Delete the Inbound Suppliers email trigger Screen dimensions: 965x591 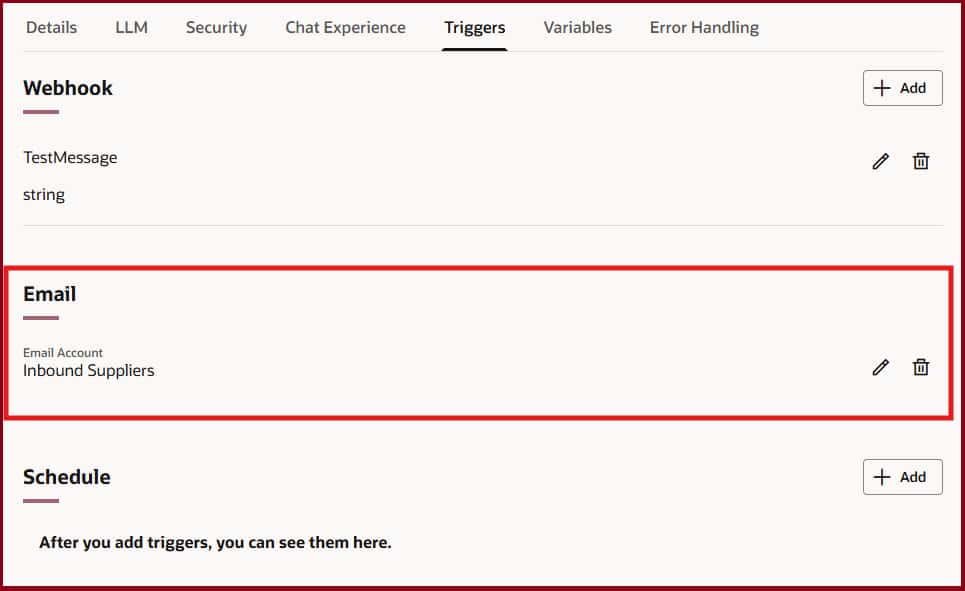[x=921, y=367]
